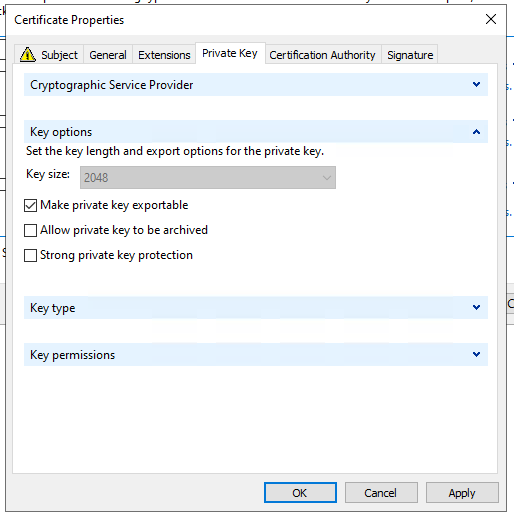Click the Key type section header
The width and height of the screenshot is (514, 517).
256,307
